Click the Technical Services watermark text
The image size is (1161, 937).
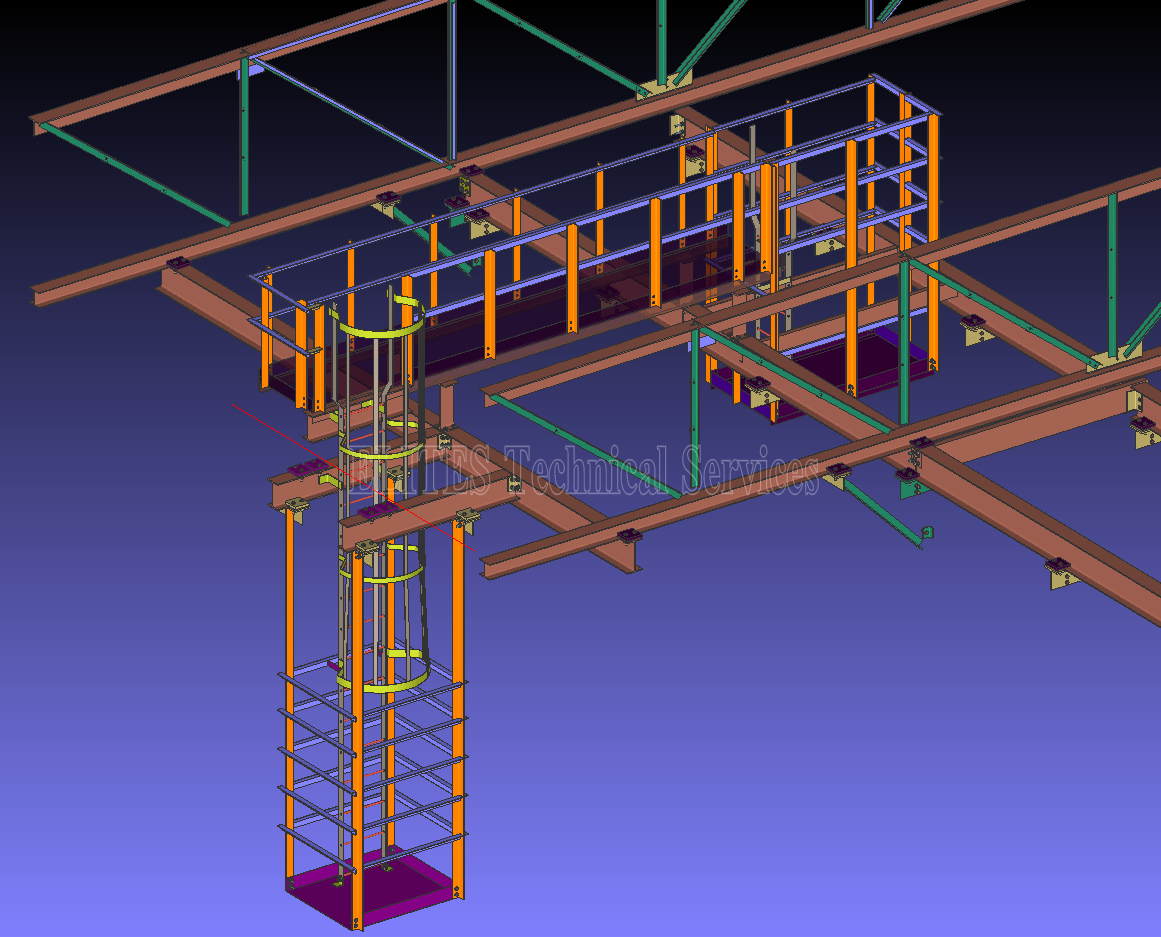660,470
